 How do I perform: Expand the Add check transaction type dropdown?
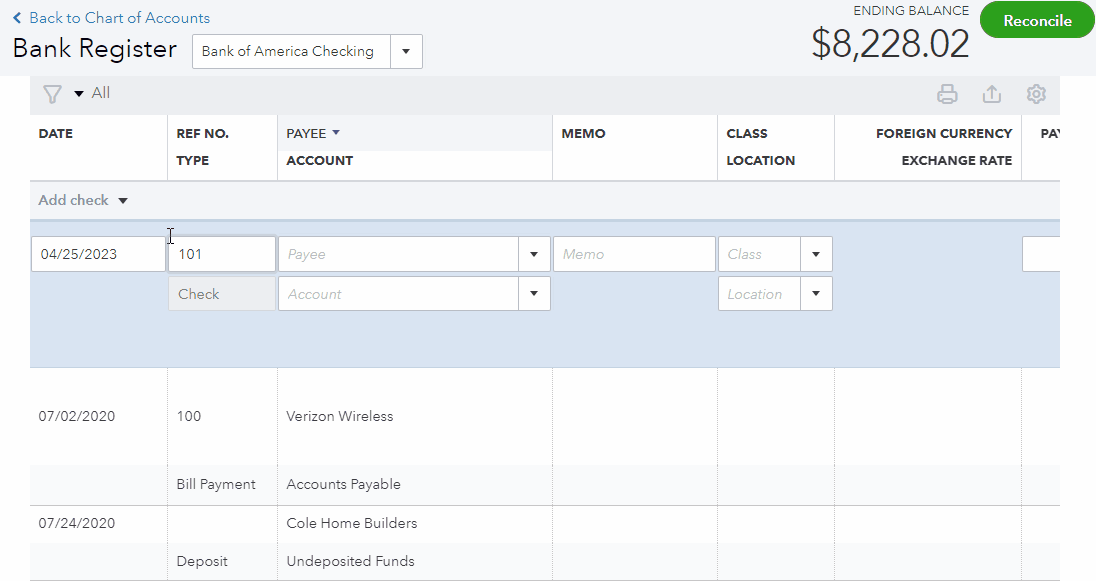[122, 200]
